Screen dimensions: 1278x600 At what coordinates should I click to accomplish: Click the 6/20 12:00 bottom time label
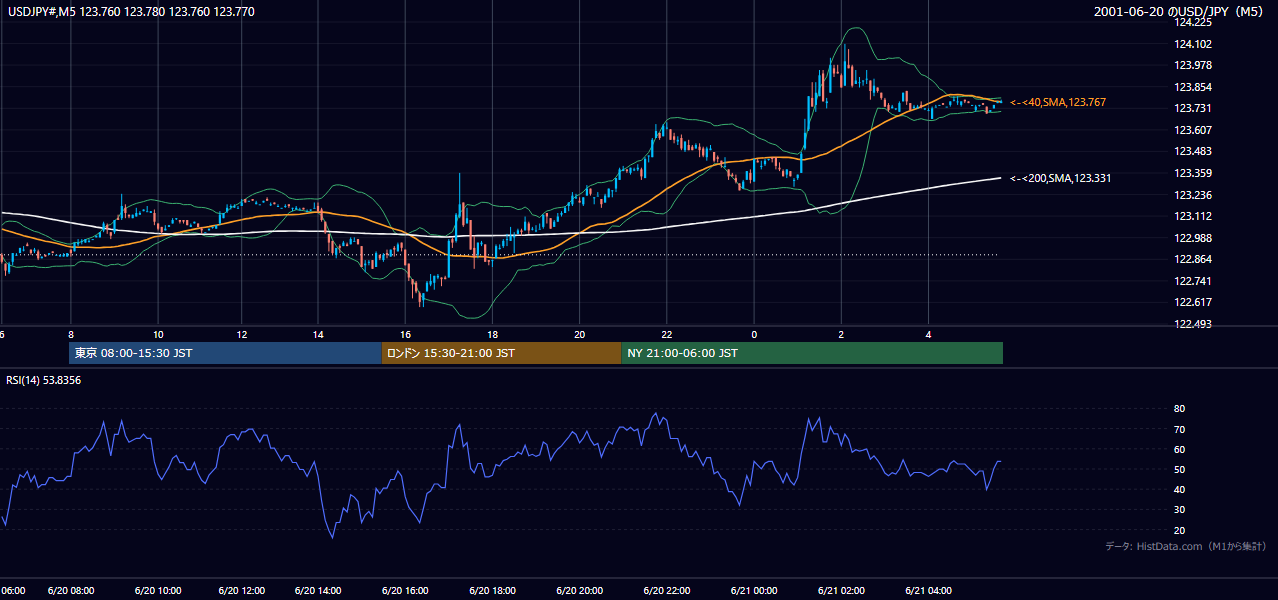[242, 591]
